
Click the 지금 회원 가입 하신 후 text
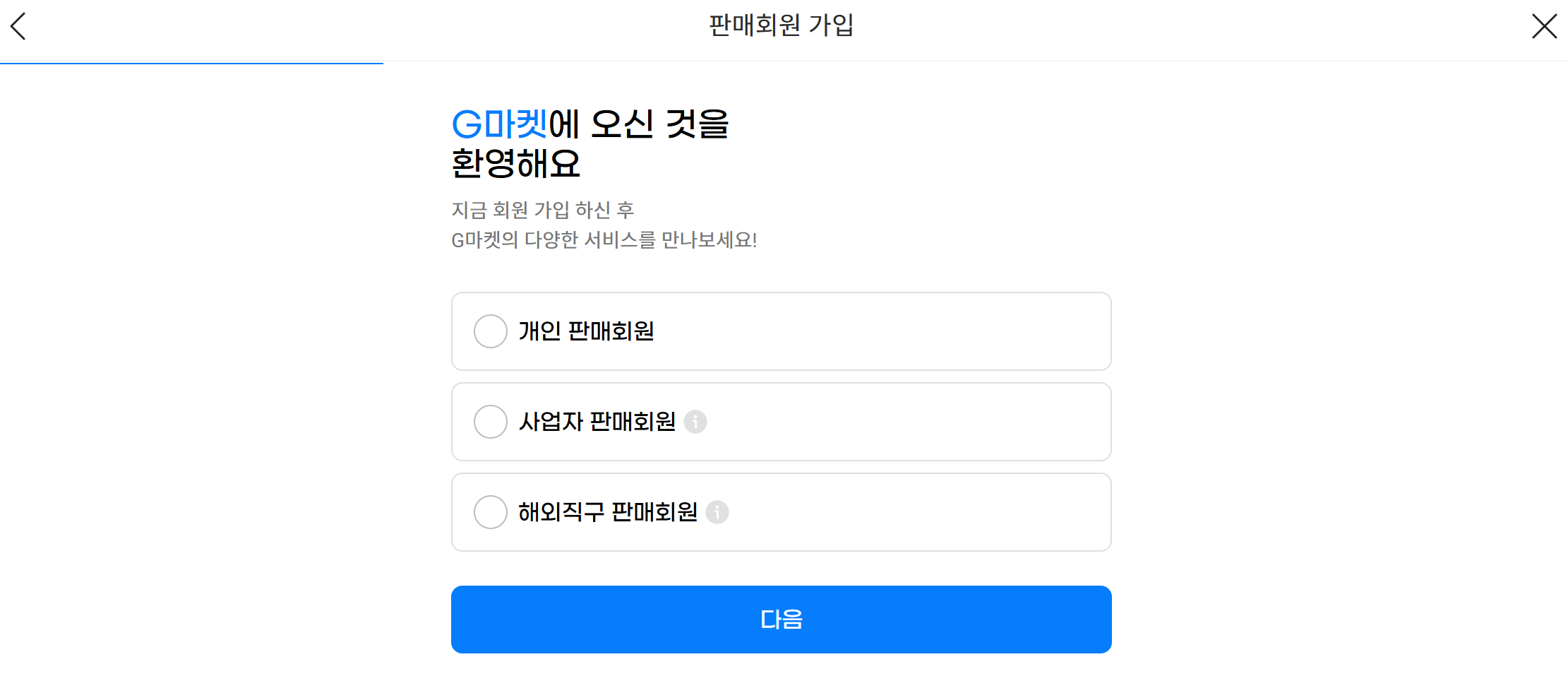[x=542, y=210]
